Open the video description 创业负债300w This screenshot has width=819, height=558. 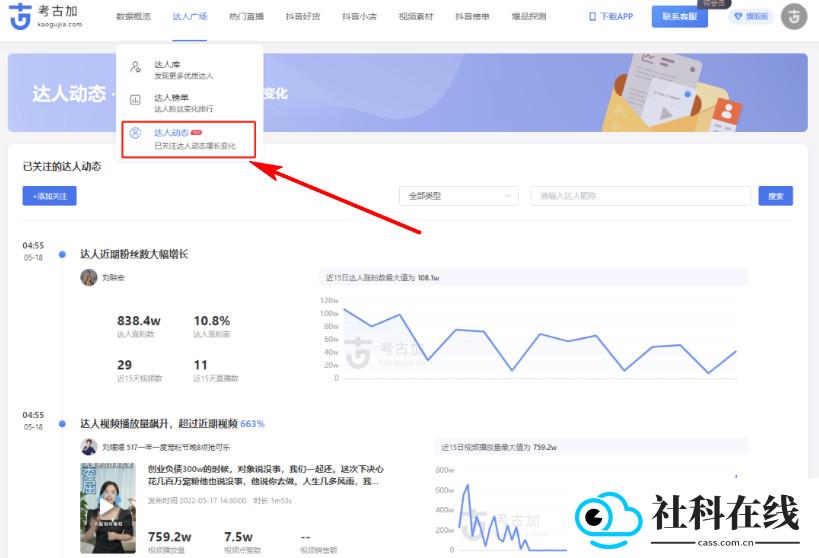click(265, 475)
